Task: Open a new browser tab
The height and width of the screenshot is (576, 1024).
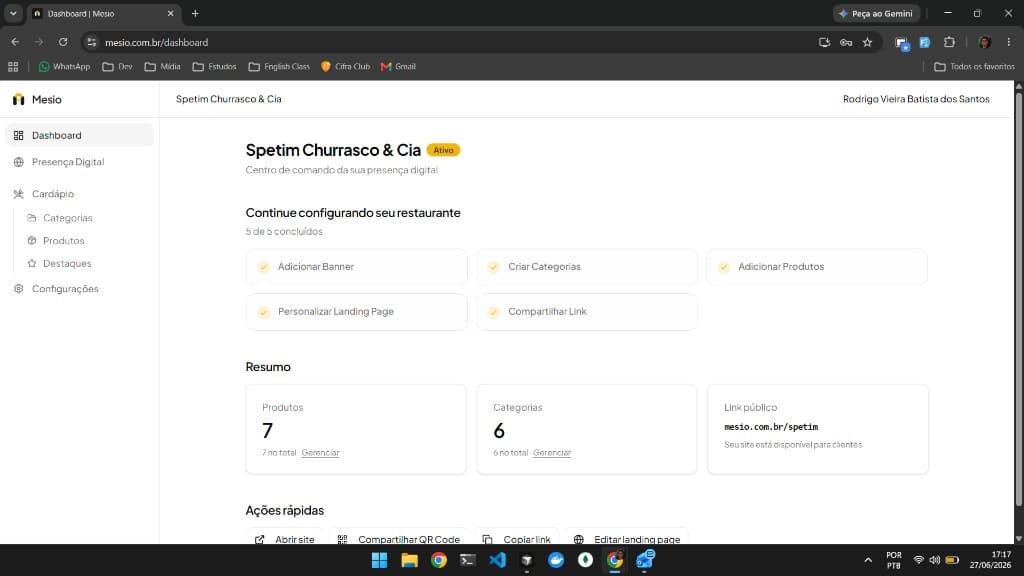Action: (x=195, y=14)
